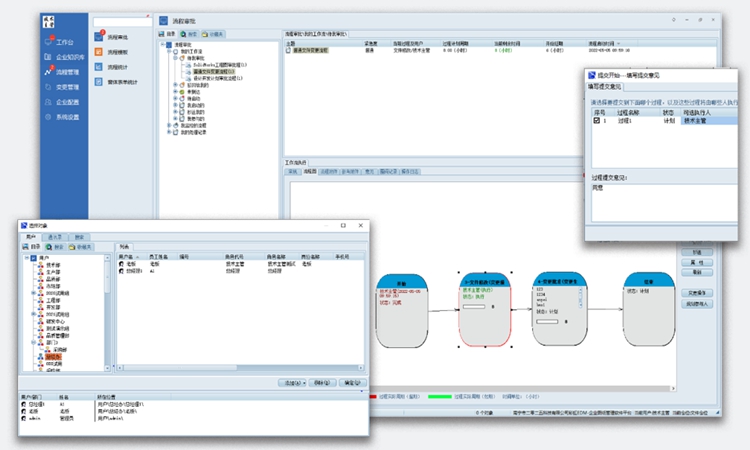This screenshot has height=450, width=750.
Task: Click the search field above submenu
Action: pyautogui.click(x=120, y=21)
